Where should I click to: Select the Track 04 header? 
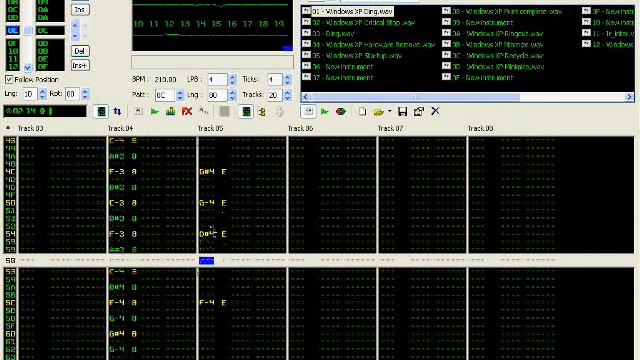tap(120, 128)
